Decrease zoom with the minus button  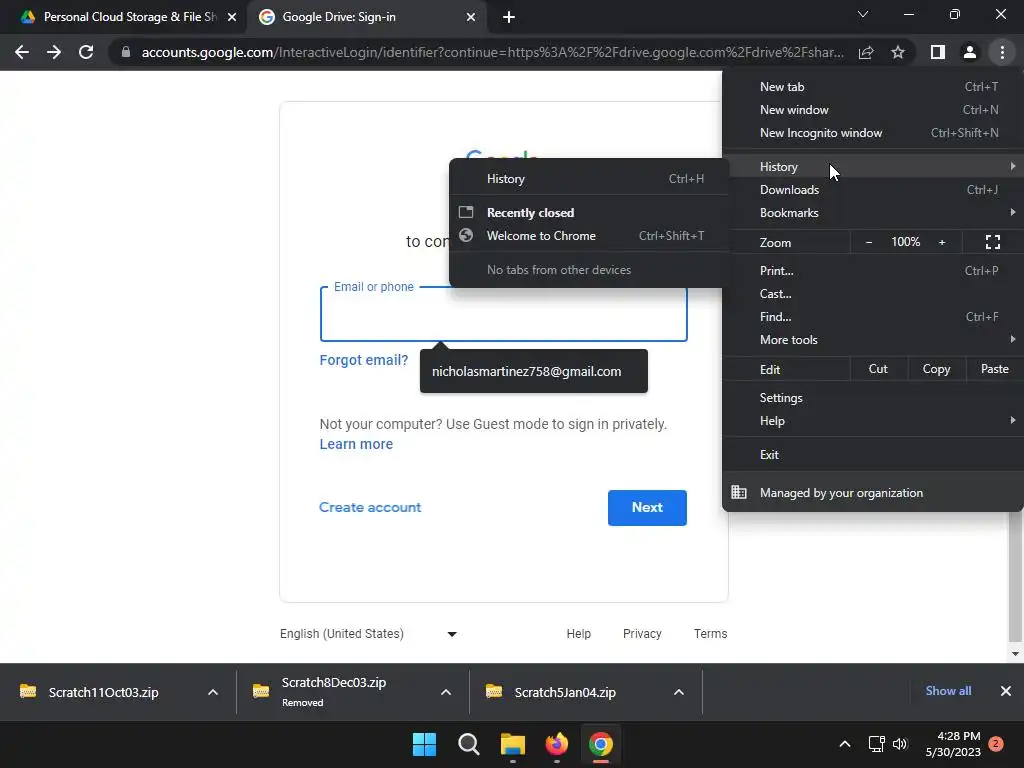(869, 242)
